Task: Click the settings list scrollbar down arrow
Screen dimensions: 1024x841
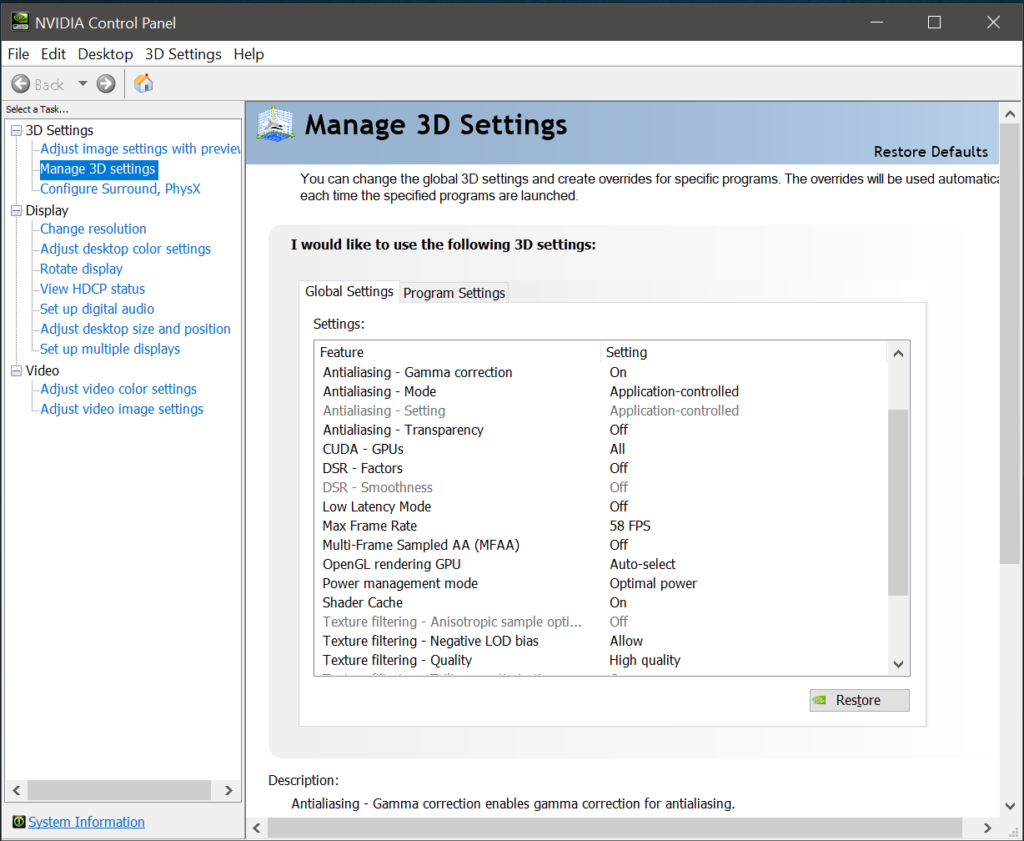Action: 897,663
